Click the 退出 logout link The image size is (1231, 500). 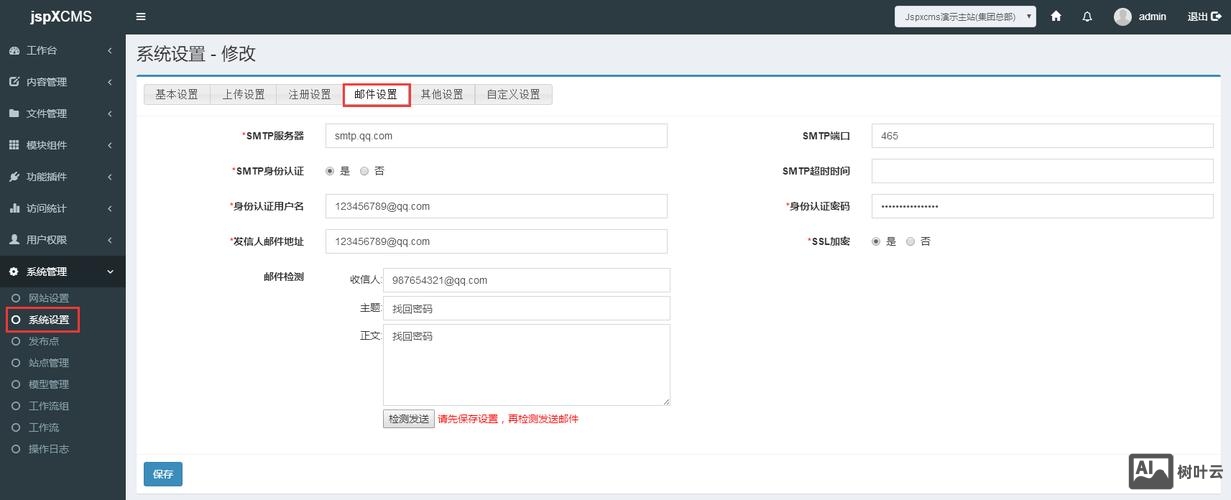(1204, 17)
